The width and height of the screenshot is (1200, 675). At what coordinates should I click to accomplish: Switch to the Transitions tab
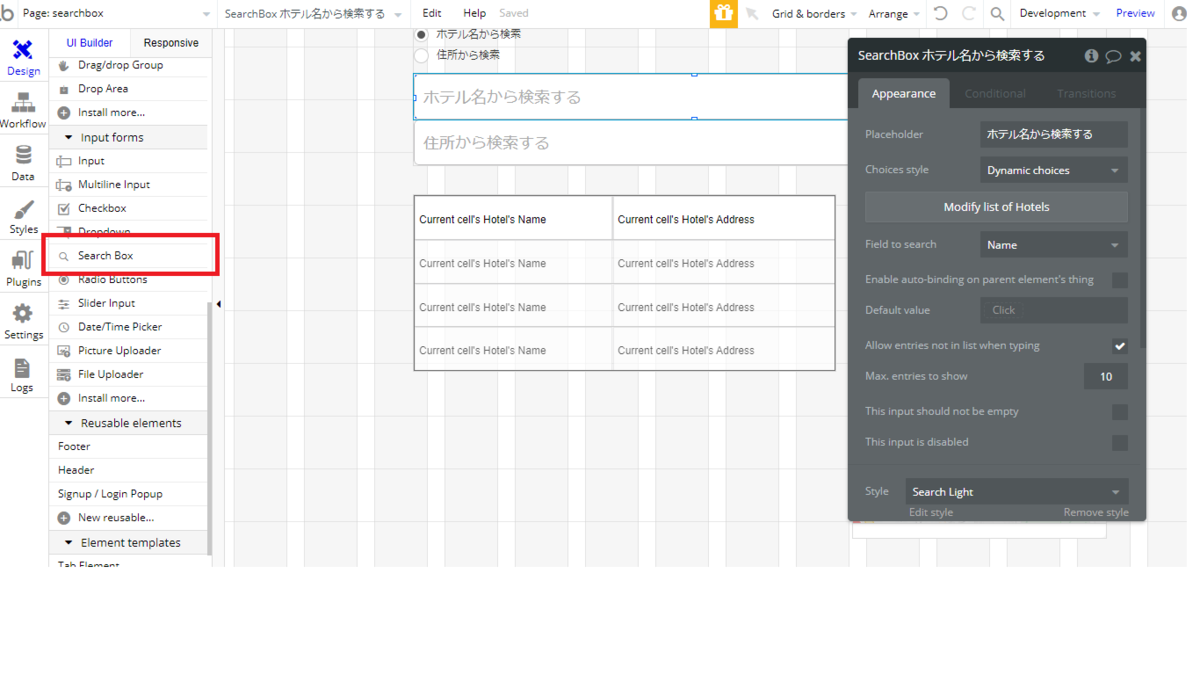pos(1086,94)
